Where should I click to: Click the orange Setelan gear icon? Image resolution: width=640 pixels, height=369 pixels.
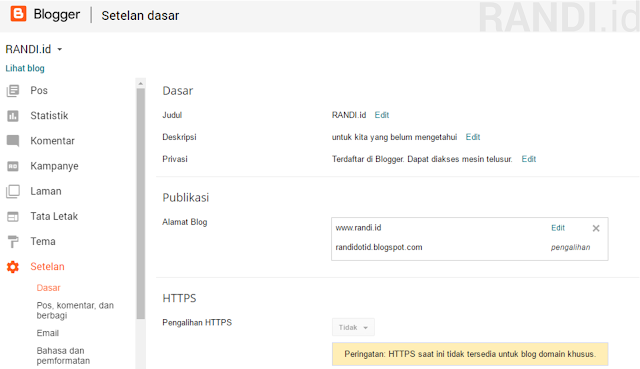point(13,267)
